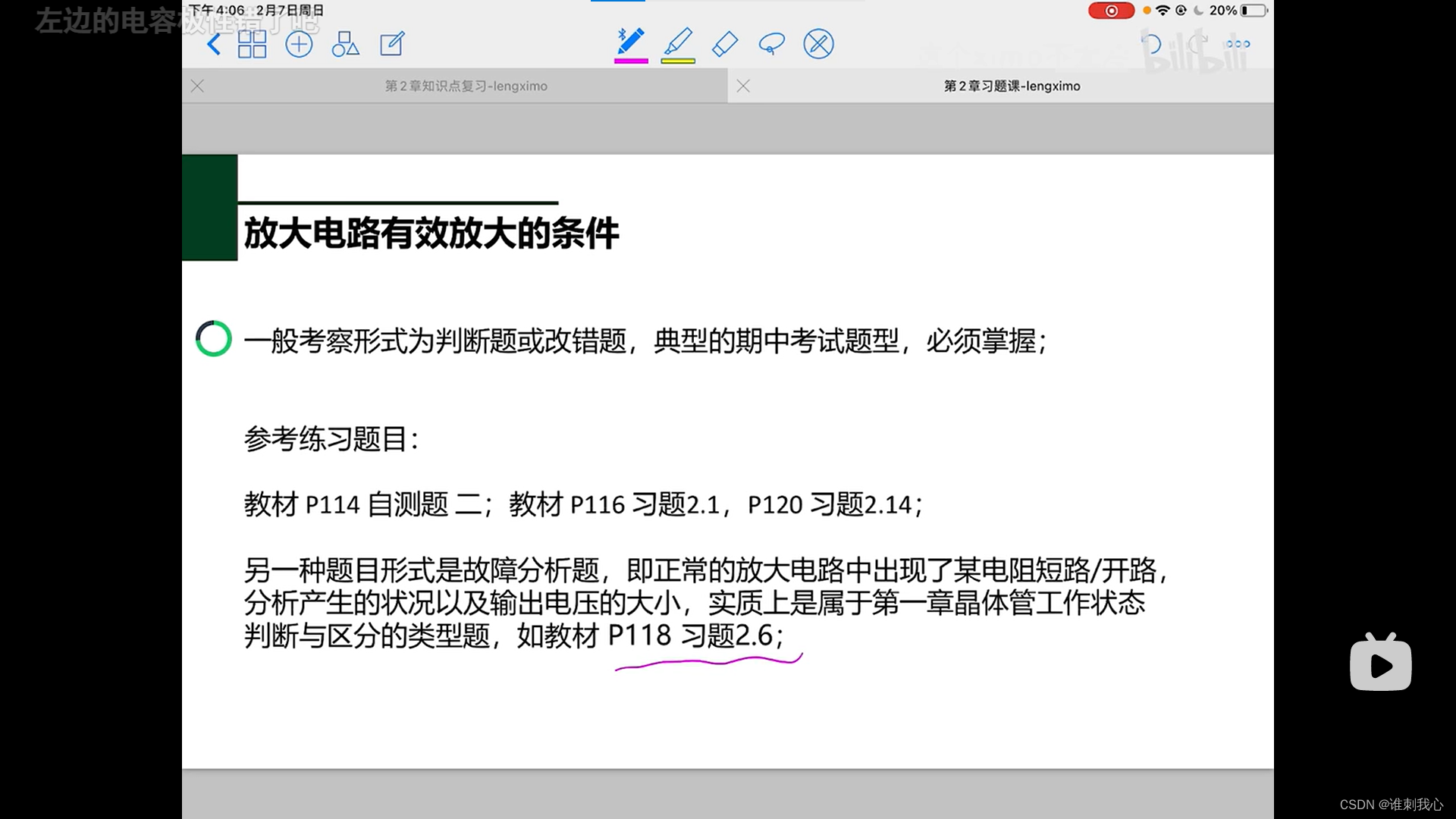
Task: Click the undo arrow
Action: 1151,44
